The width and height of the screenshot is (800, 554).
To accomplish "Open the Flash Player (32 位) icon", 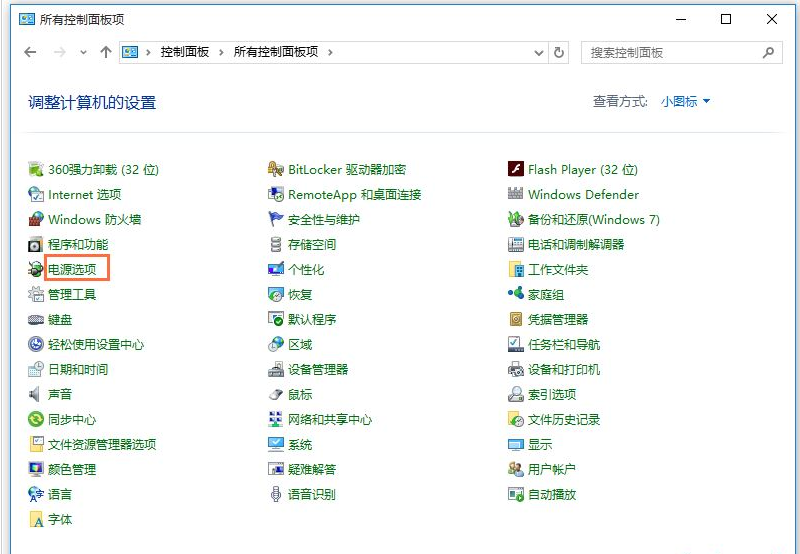I will [x=516, y=170].
